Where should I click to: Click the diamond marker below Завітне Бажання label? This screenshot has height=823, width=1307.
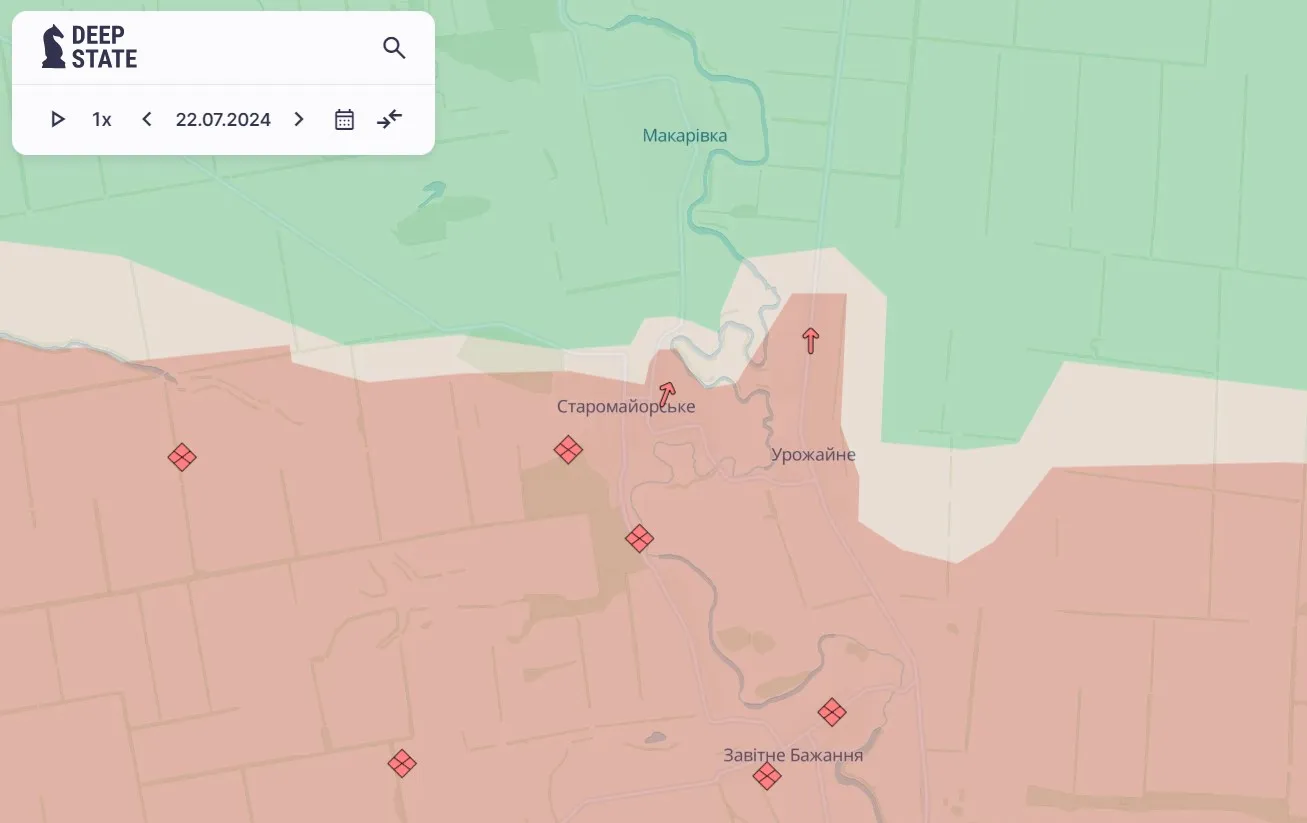click(x=767, y=776)
